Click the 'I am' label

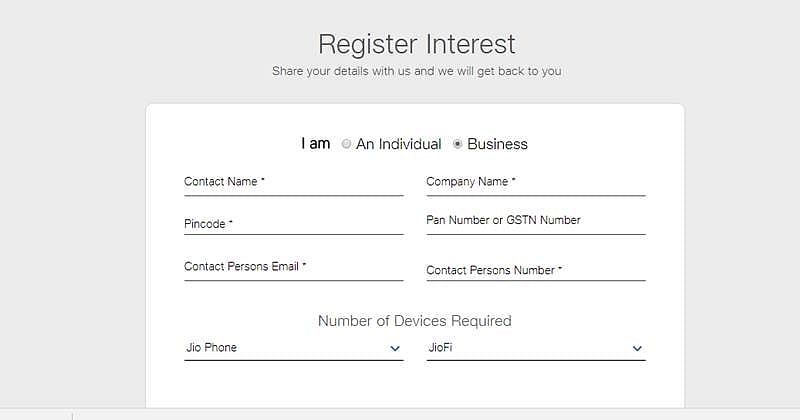(315, 144)
